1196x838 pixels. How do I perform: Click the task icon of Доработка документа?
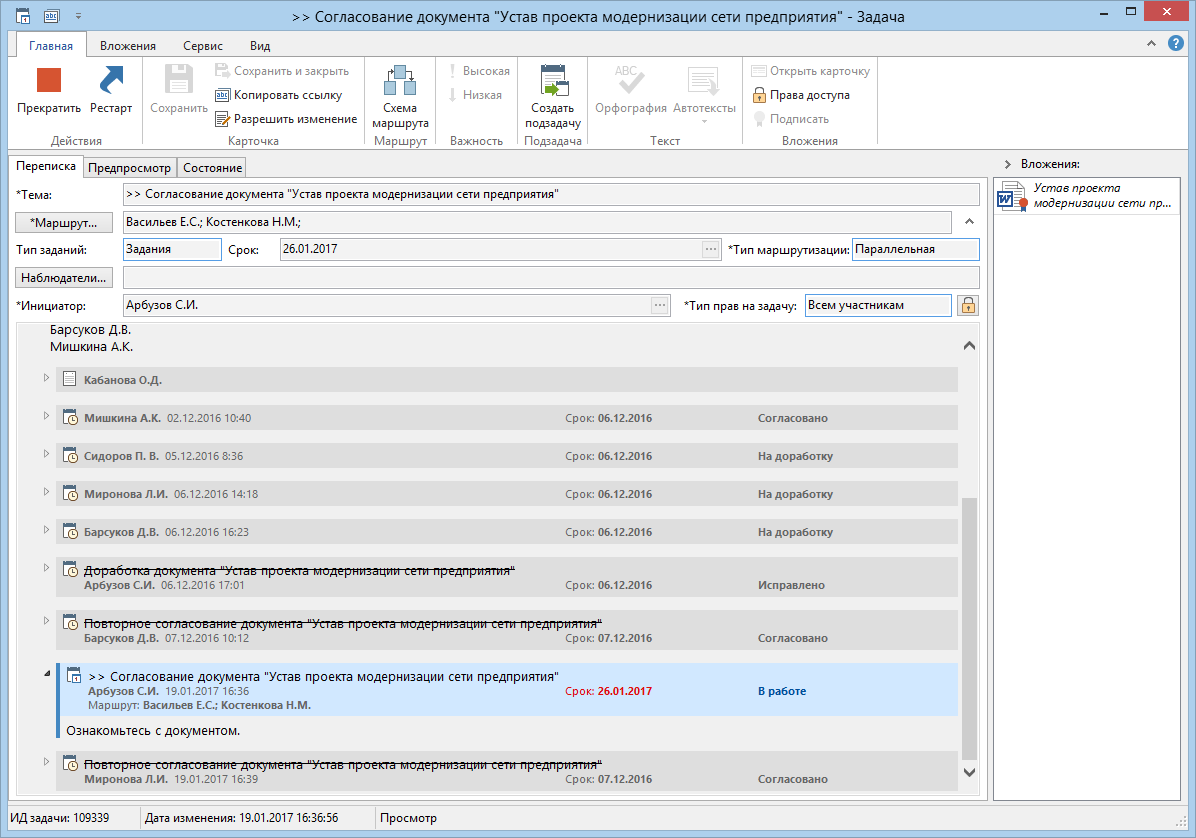(70, 570)
